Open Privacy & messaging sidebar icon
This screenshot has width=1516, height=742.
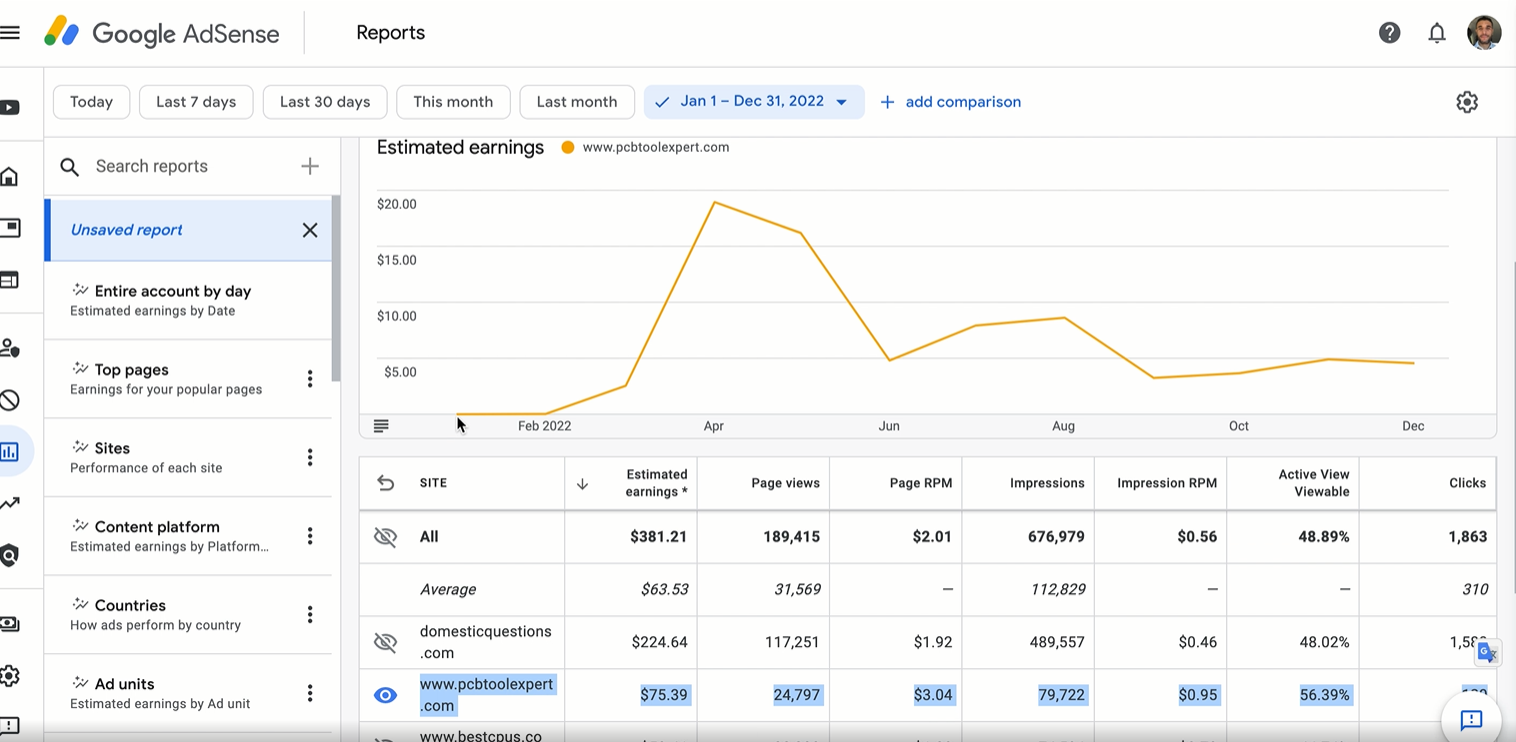(10, 348)
